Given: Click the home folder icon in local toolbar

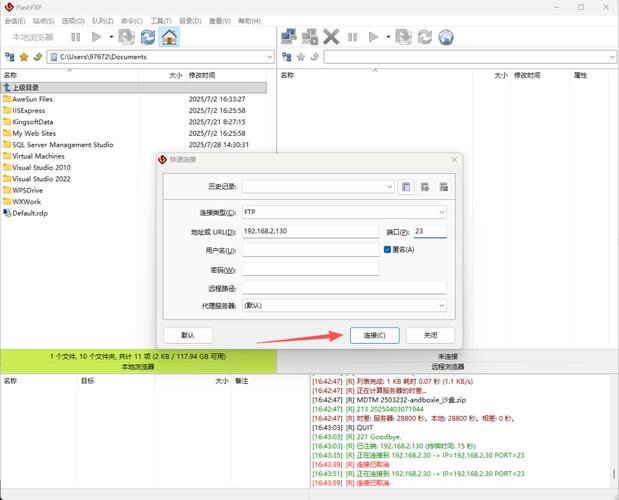Looking at the screenshot, I should click(x=170, y=37).
